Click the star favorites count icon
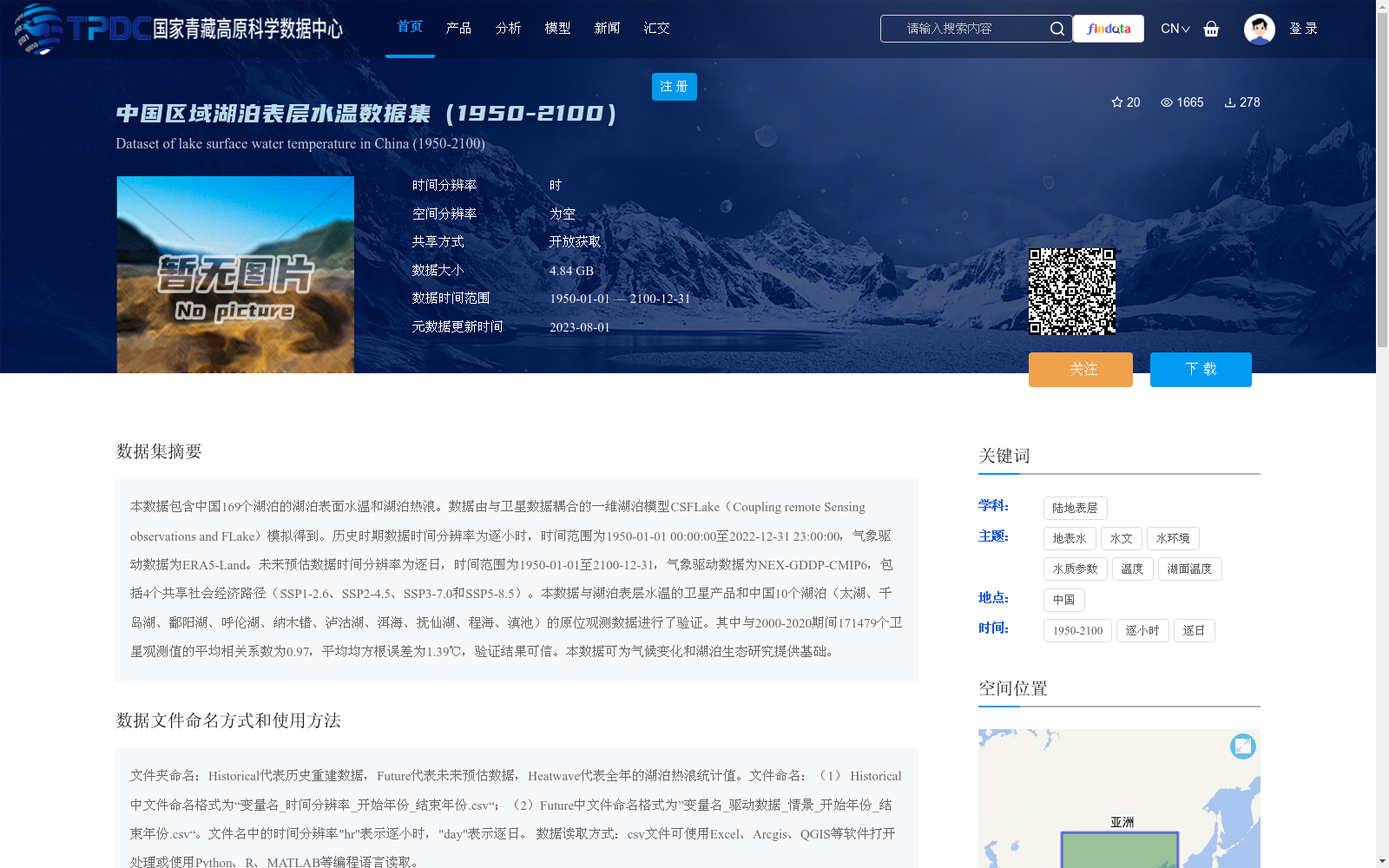 [1117, 102]
